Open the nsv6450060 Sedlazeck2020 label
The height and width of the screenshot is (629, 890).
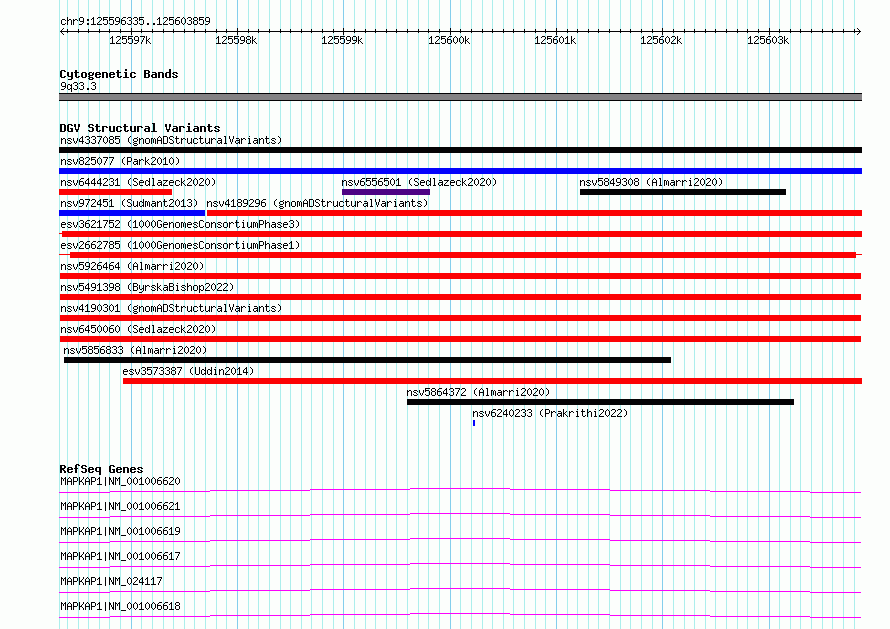(138, 329)
